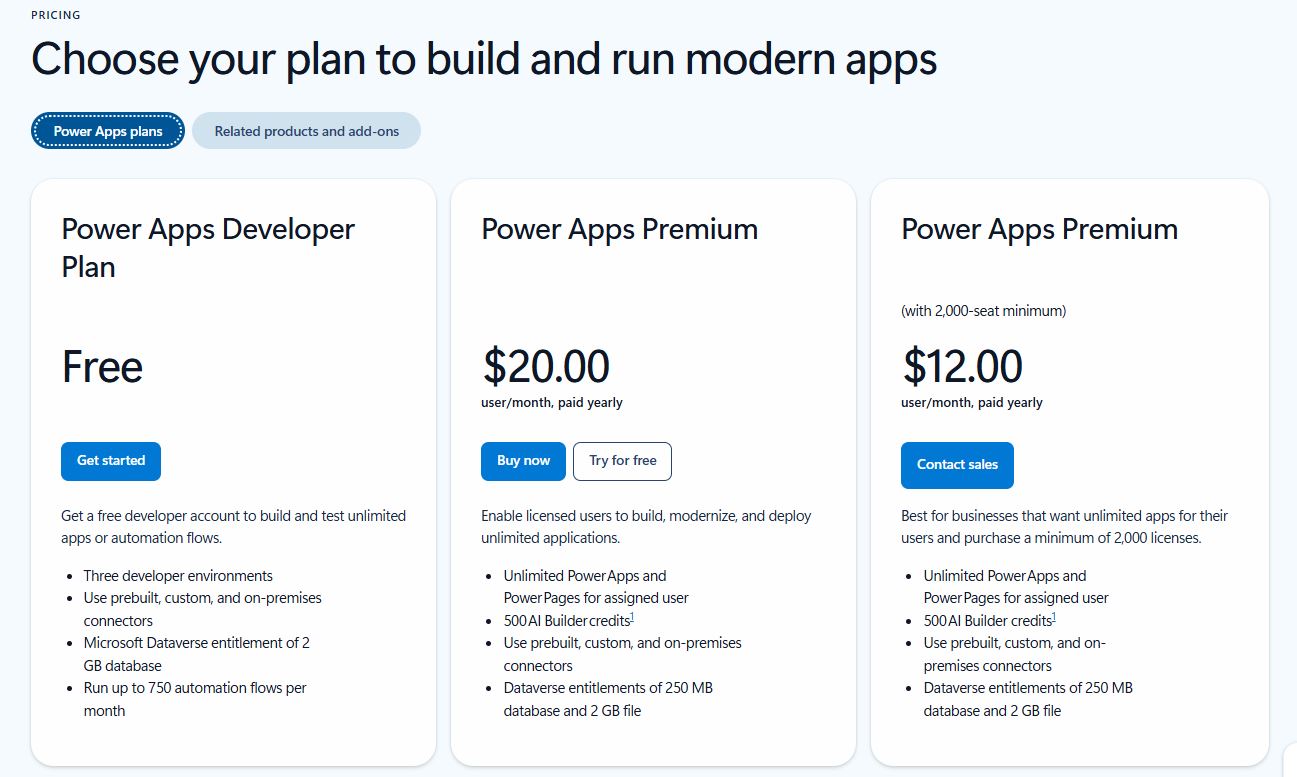Click the Three developer environments bullet
Screen dimensions: 1297x777
pyautogui.click(x=178, y=576)
